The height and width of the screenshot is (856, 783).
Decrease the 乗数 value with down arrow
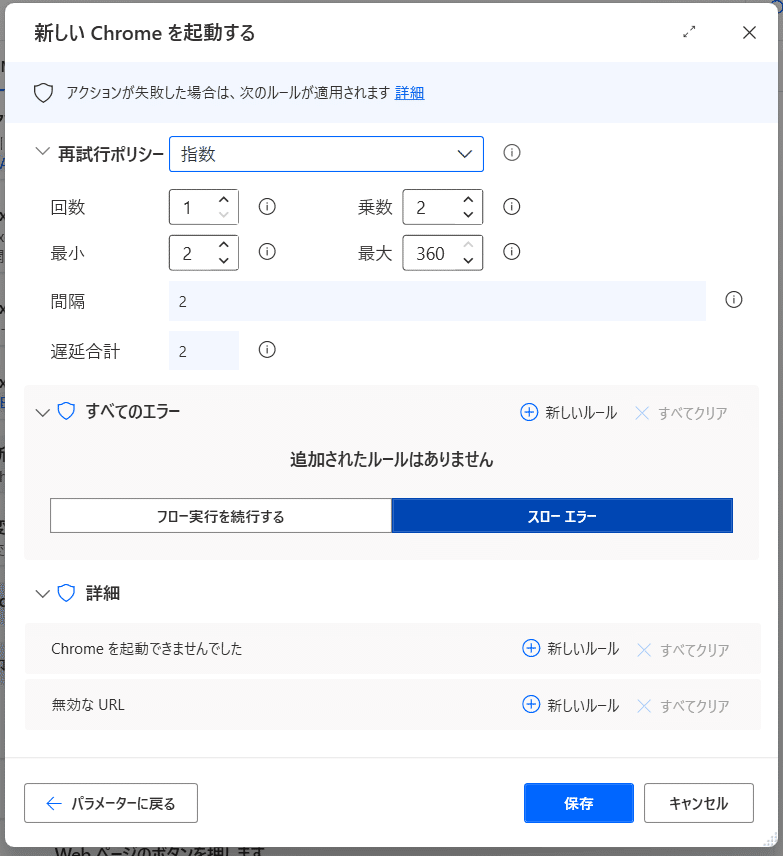point(468,215)
